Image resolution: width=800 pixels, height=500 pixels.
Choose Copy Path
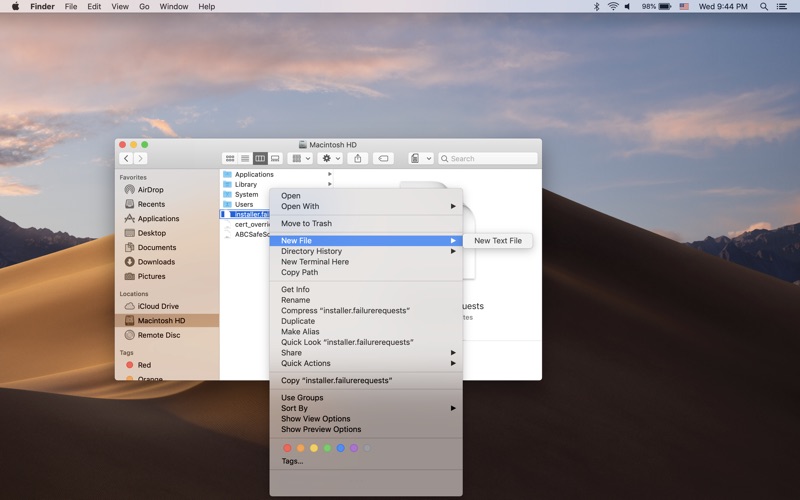(x=366, y=272)
